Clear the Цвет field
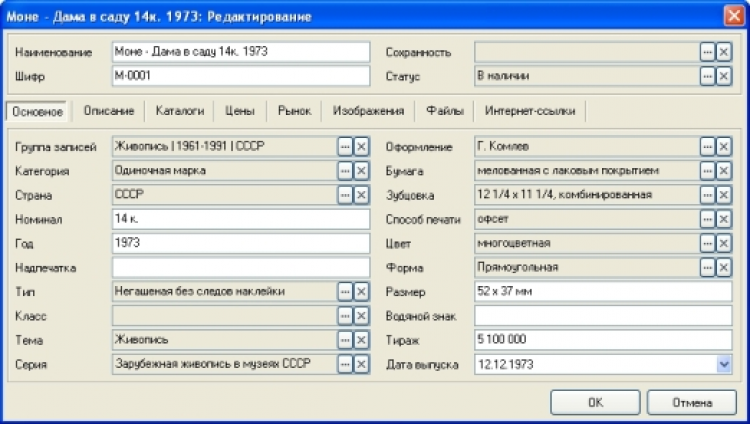750x424 pixels. tap(723, 243)
